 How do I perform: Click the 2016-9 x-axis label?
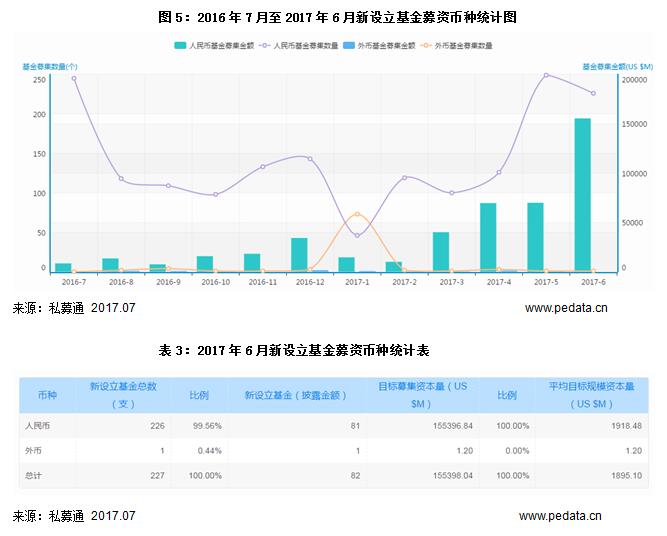click(x=168, y=282)
